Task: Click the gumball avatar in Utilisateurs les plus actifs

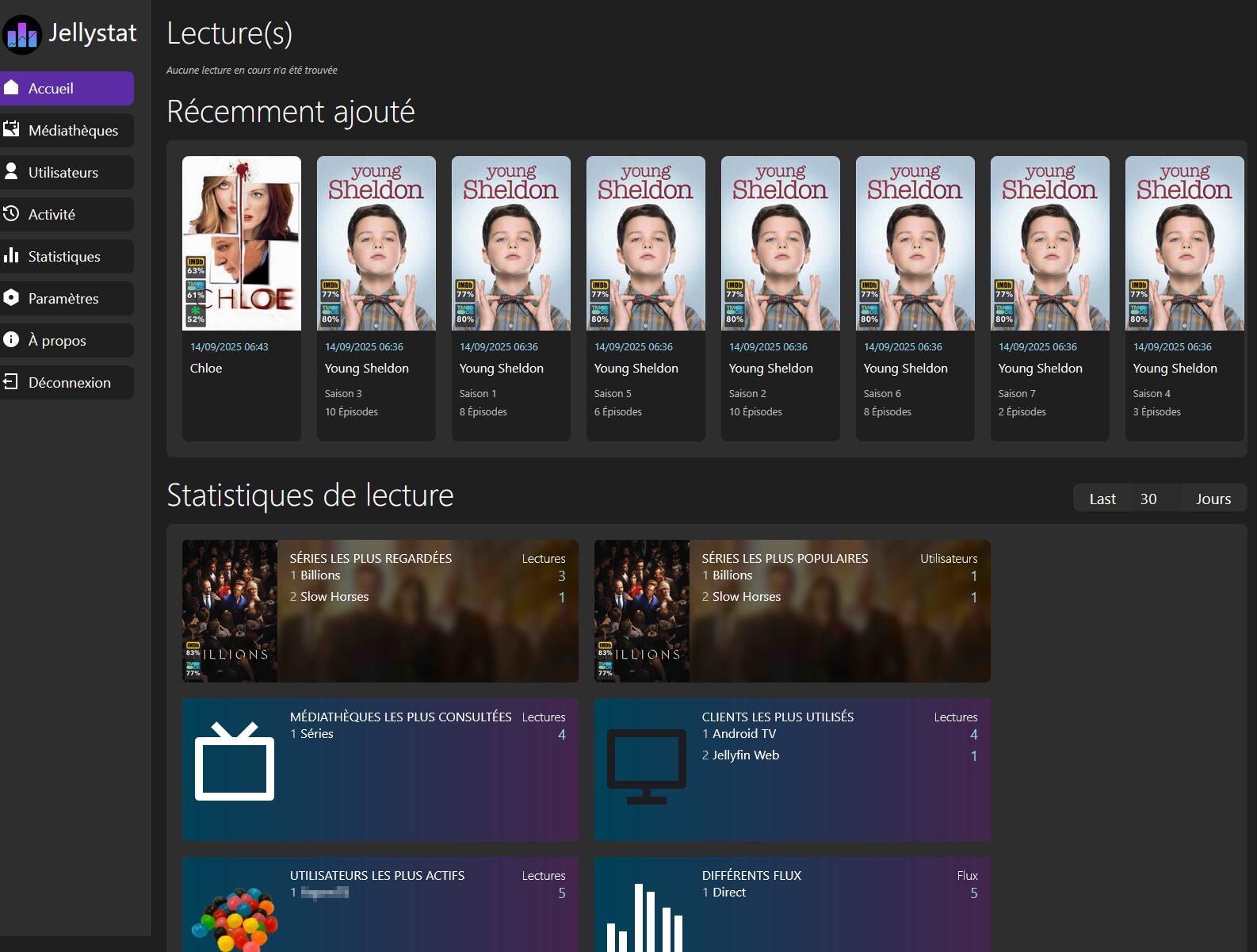Action: (x=235, y=920)
